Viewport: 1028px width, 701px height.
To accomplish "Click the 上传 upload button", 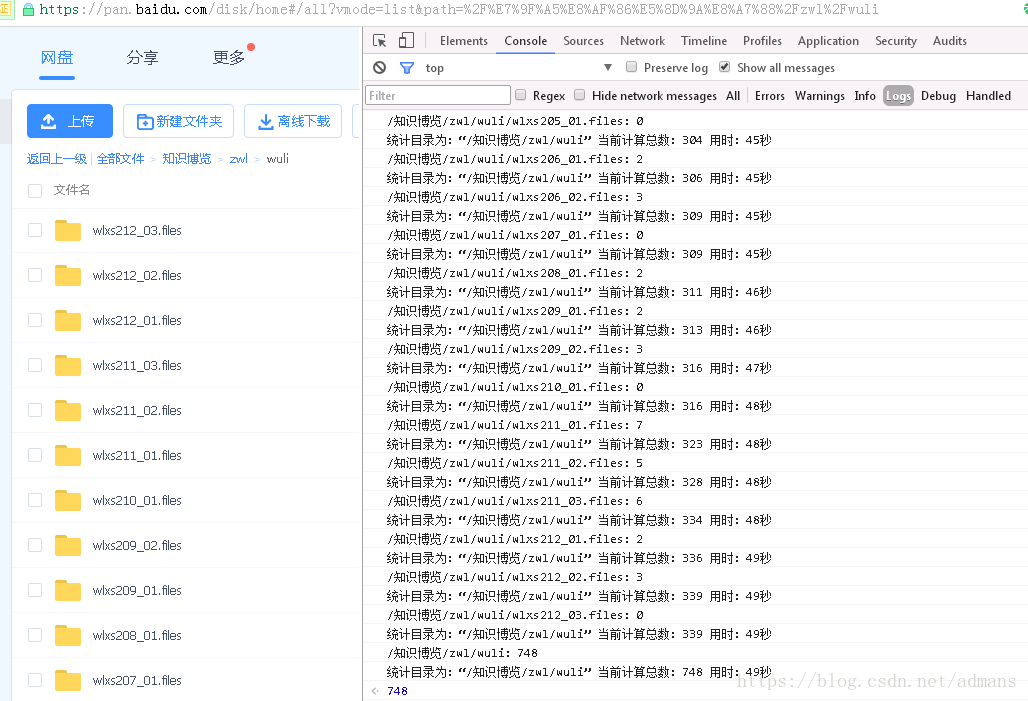I will [69, 121].
